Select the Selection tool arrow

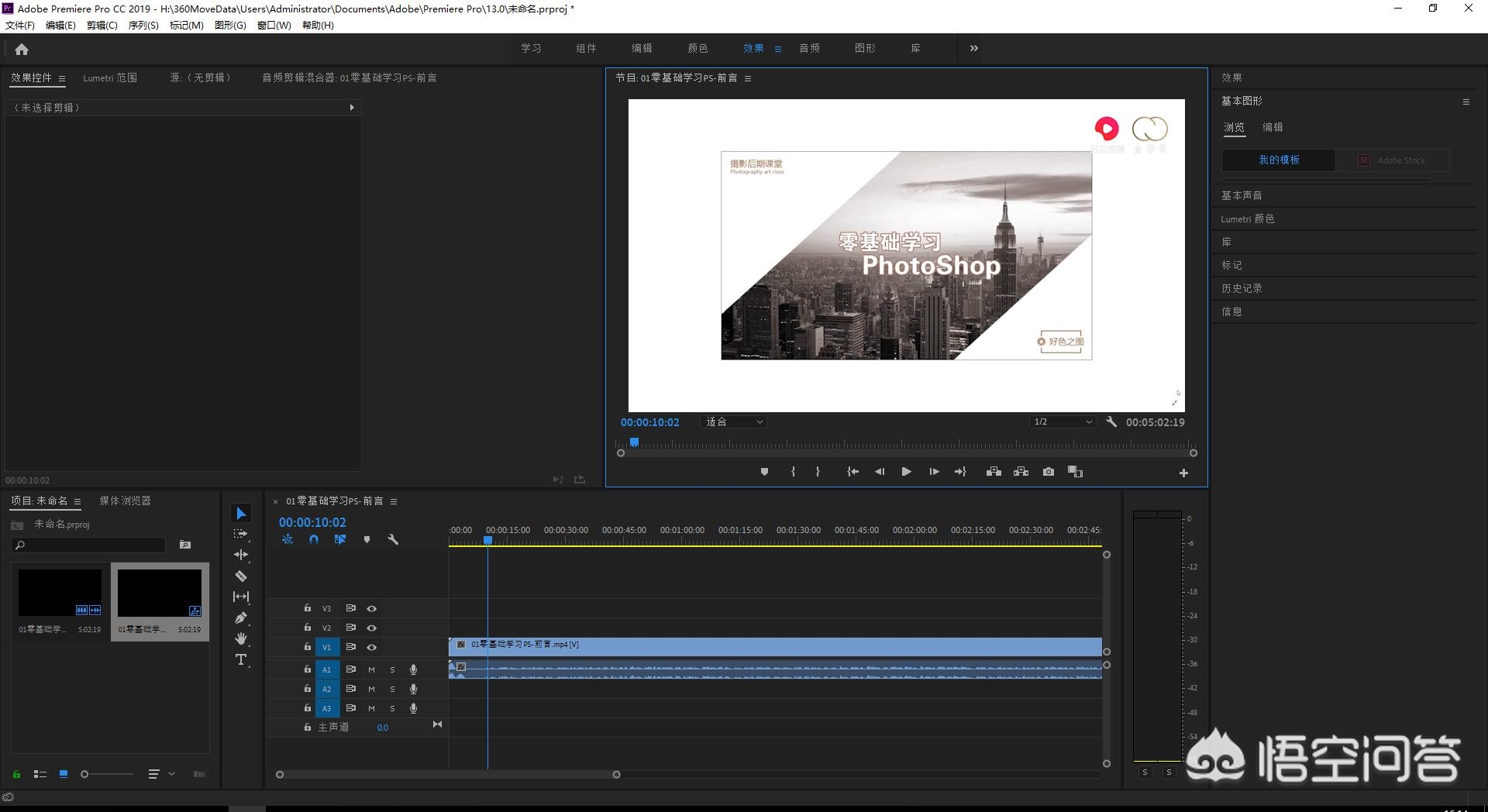tap(241, 514)
